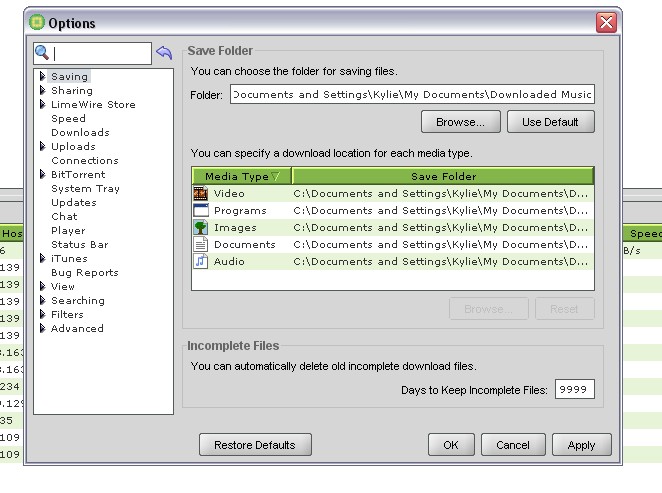Open the System Tray options
Image resolution: width=662 pixels, height=493 pixels.
click(x=85, y=189)
